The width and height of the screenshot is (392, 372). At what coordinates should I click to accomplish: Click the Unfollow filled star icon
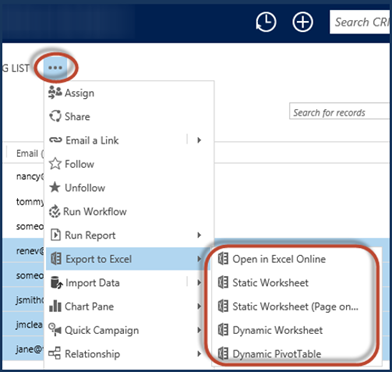click(x=55, y=187)
